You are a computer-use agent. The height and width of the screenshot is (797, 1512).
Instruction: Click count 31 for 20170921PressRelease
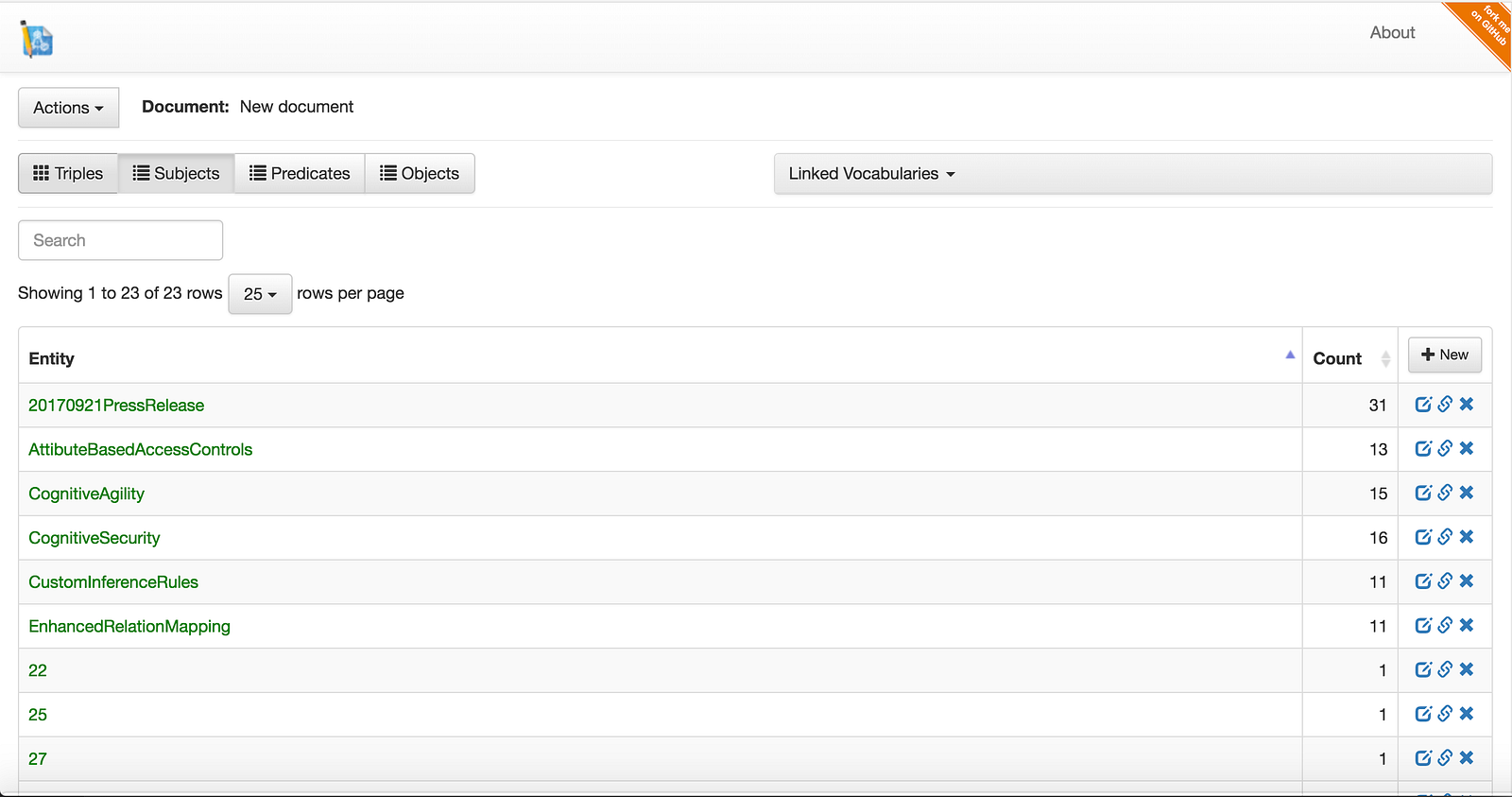[x=1378, y=405]
